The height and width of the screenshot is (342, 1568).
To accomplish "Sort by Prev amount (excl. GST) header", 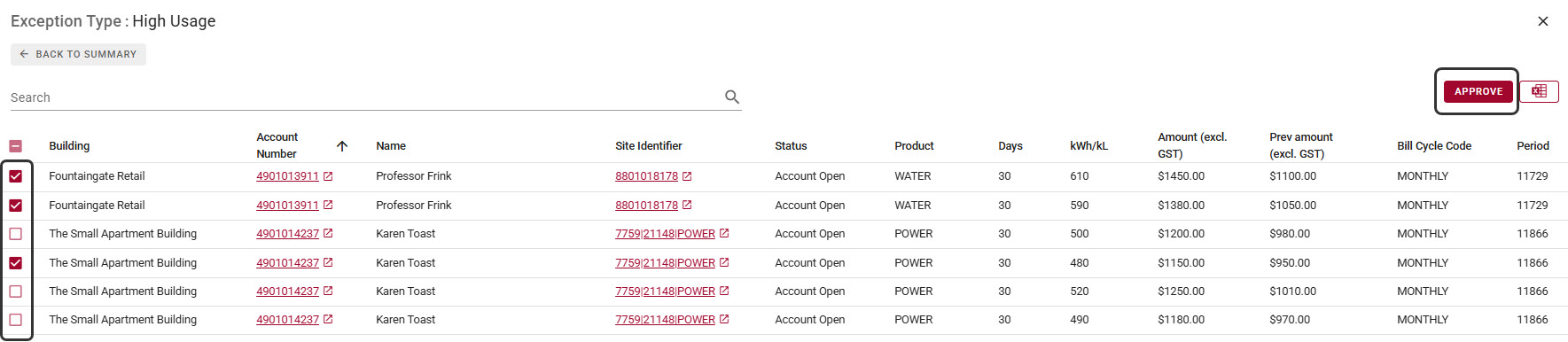I will point(1301,145).
